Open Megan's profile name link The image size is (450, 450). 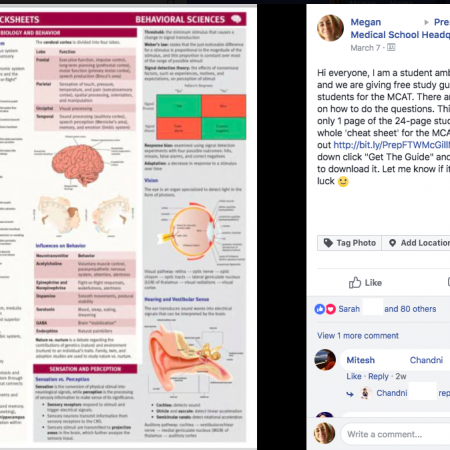pos(366,22)
